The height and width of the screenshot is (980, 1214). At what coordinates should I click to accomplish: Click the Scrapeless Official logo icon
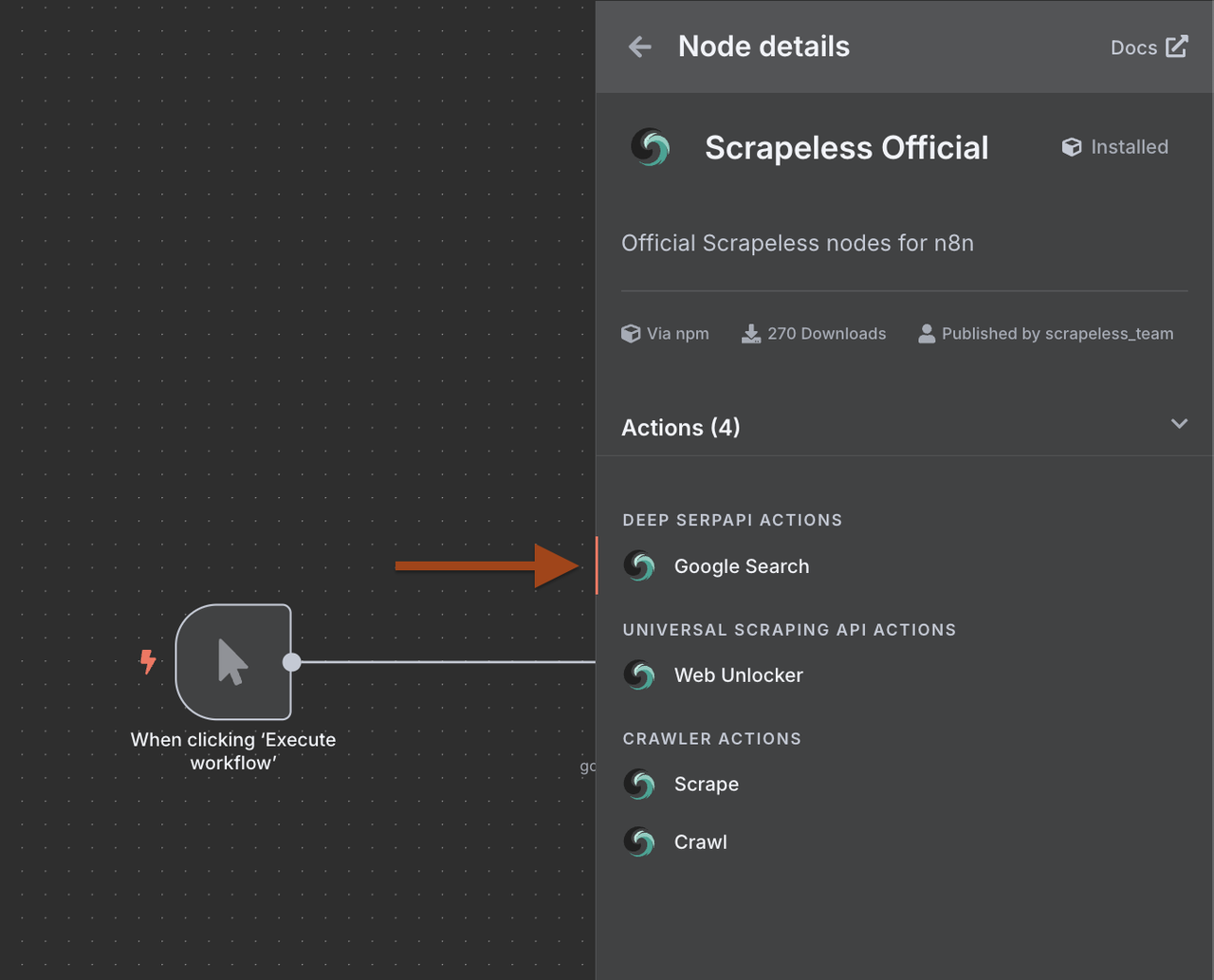coord(651,147)
